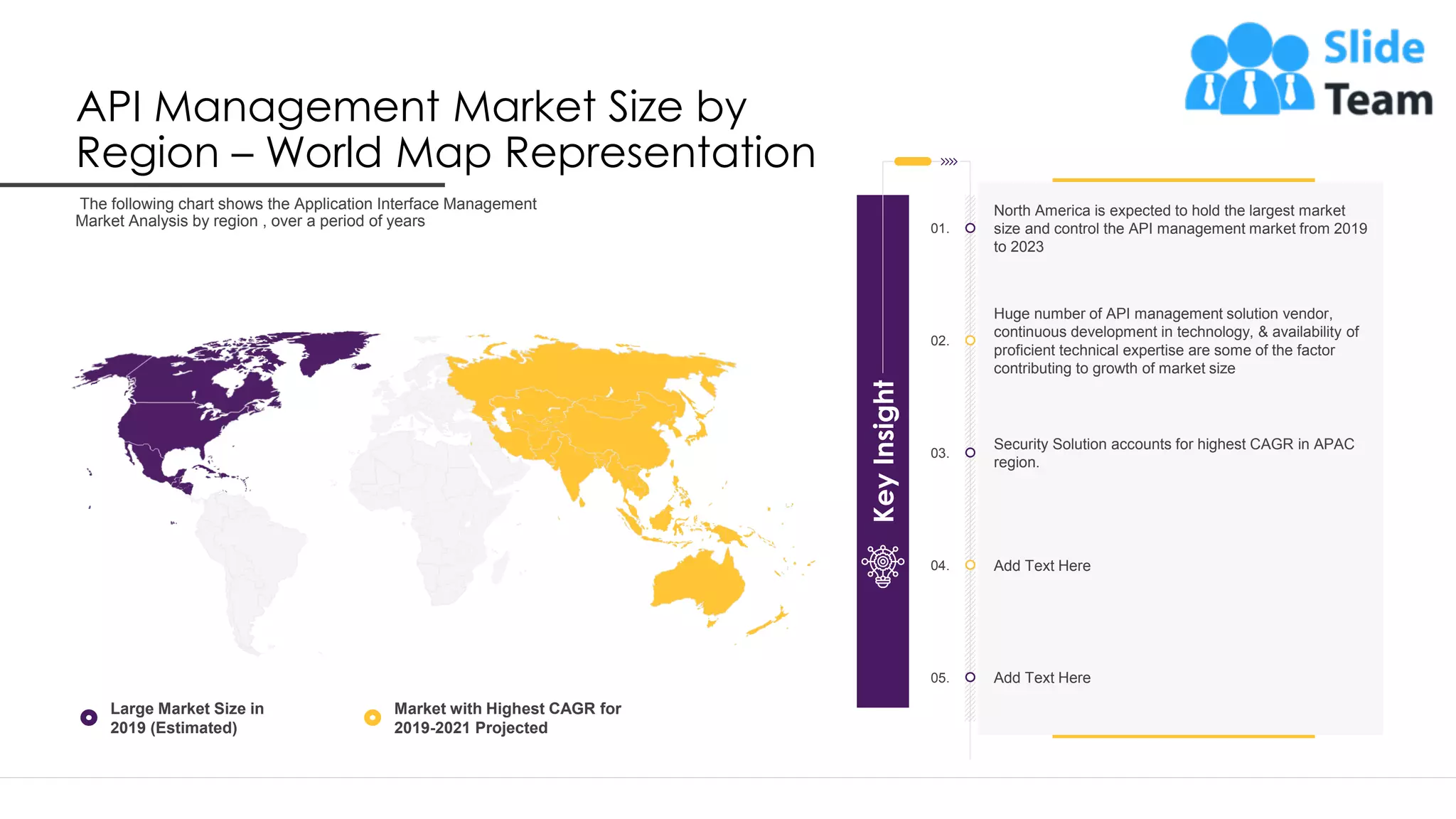Image resolution: width=1456 pixels, height=819 pixels.
Task: Click the second Add Text Here placeholder
Action: (1042, 678)
